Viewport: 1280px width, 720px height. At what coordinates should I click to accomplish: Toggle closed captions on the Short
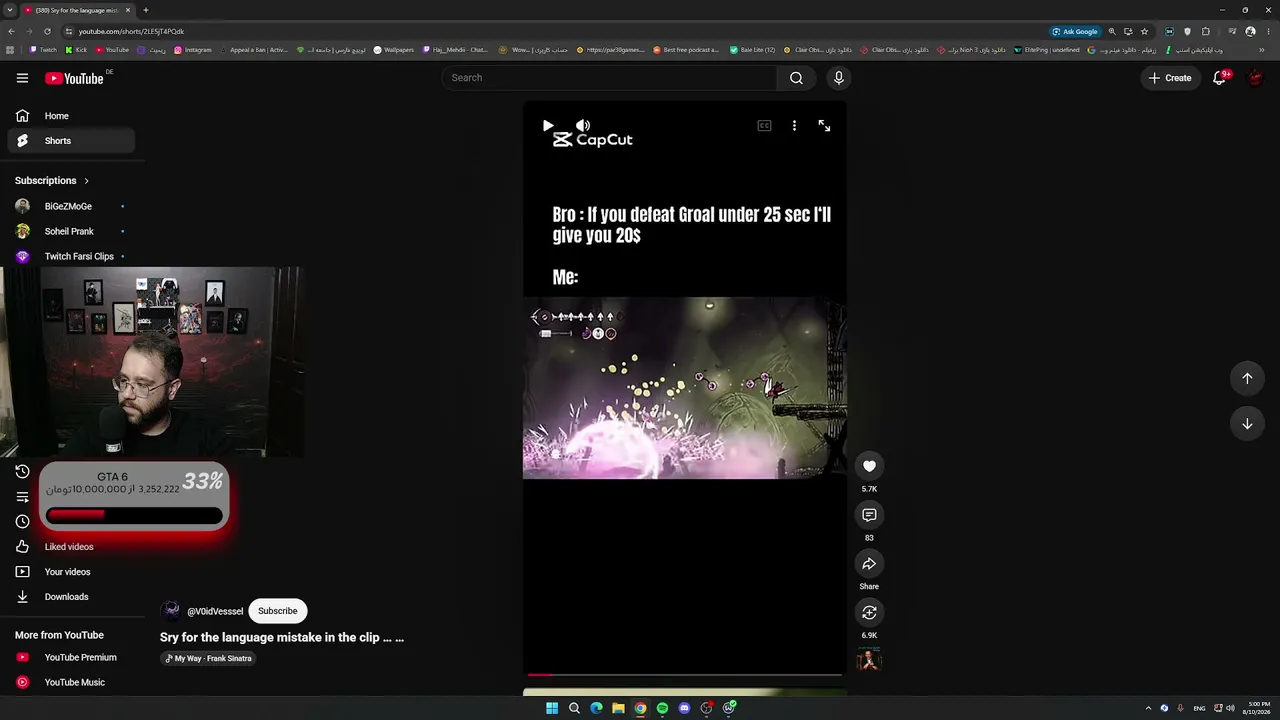click(764, 126)
